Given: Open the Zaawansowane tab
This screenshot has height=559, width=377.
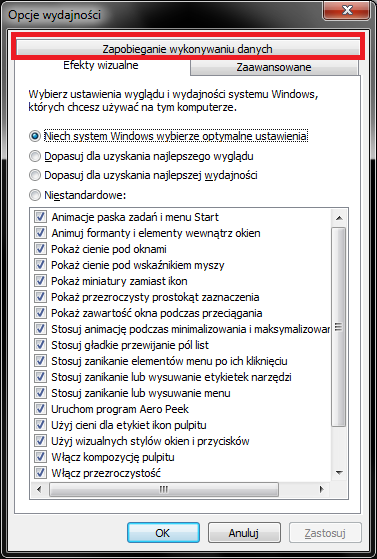Looking at the screenshot, I should coord(274,67).
